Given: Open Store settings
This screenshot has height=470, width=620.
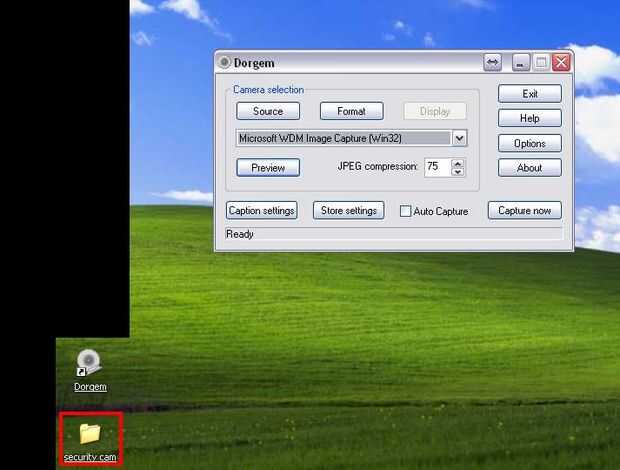Looking at the screenshot, I should [348, 211].
